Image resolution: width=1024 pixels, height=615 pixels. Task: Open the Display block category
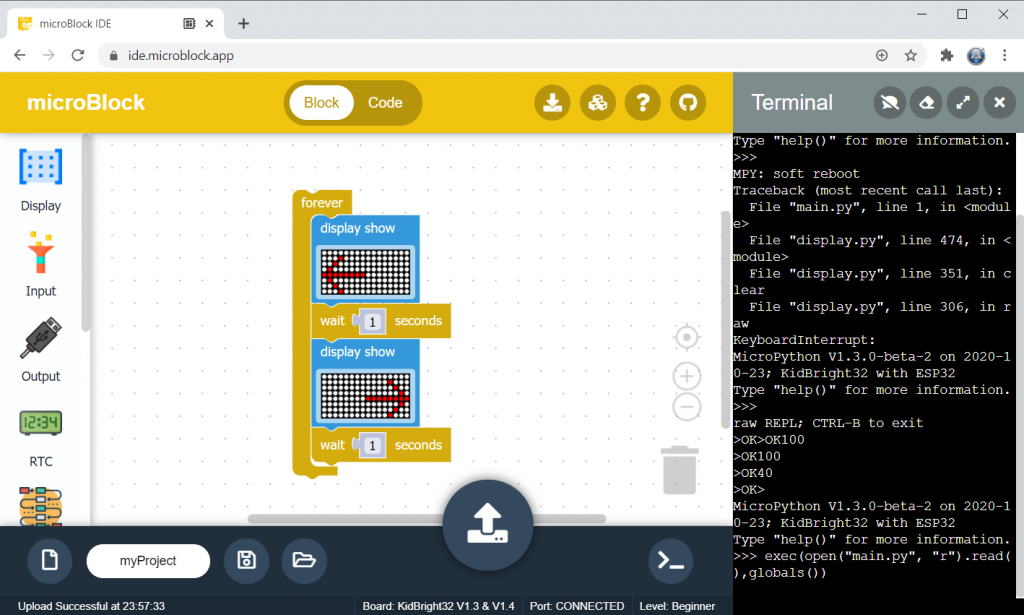pos(40,180)
